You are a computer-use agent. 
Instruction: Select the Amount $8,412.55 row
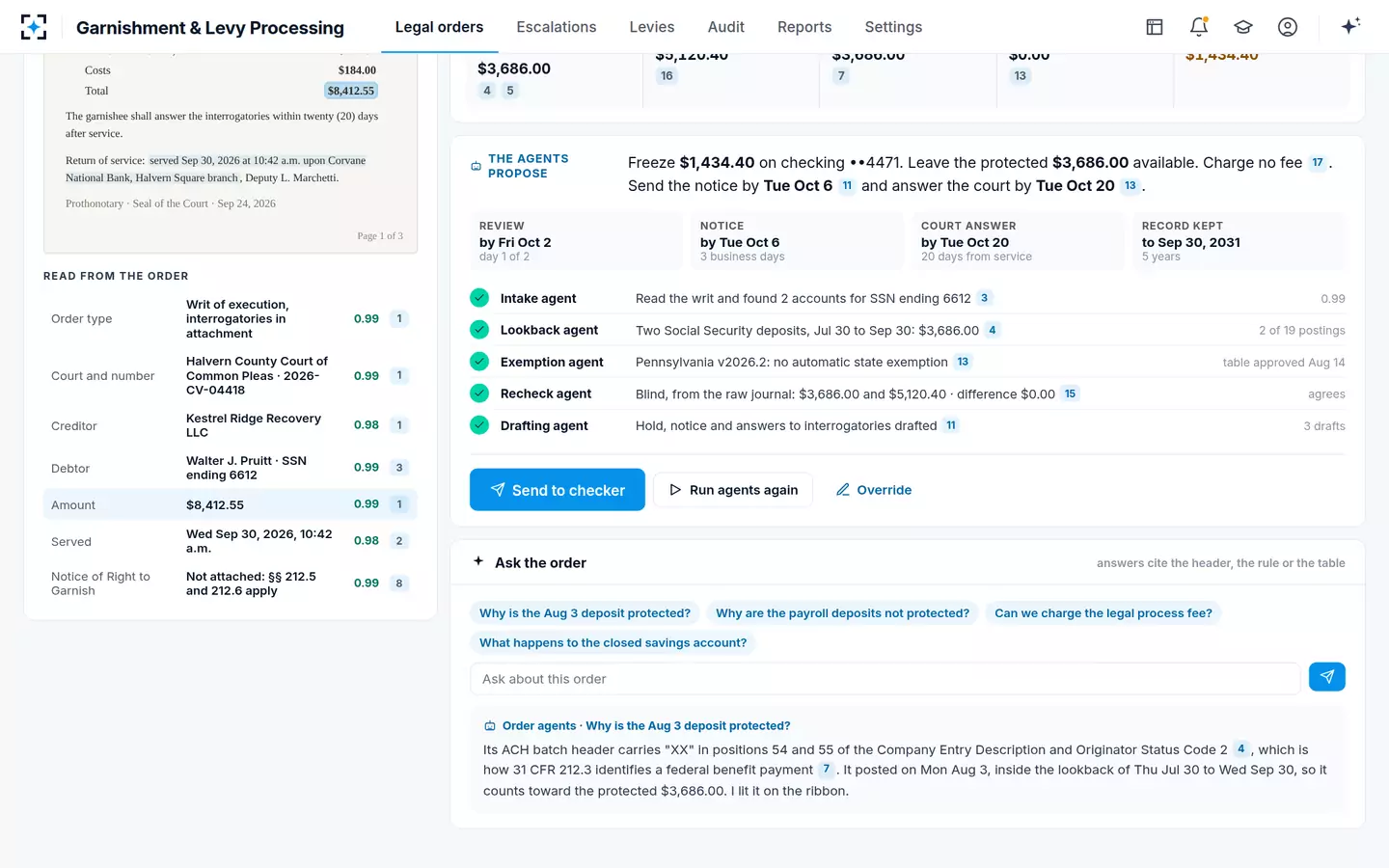tap(231, 504)
